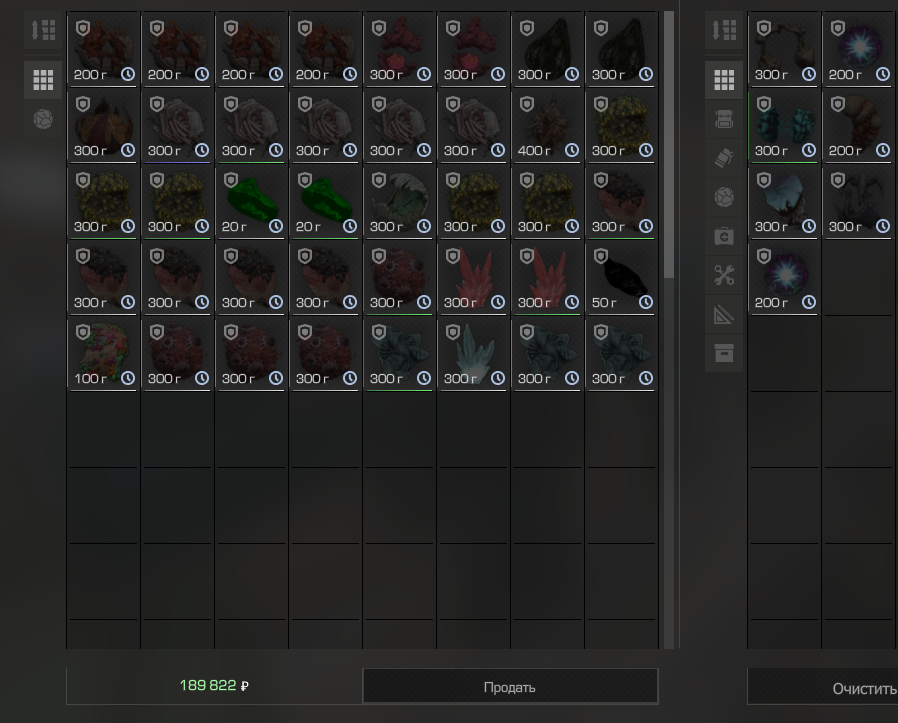Filter left inventory by the artifact icon
Screen dimensions: 898x723
tap(43, 119)
